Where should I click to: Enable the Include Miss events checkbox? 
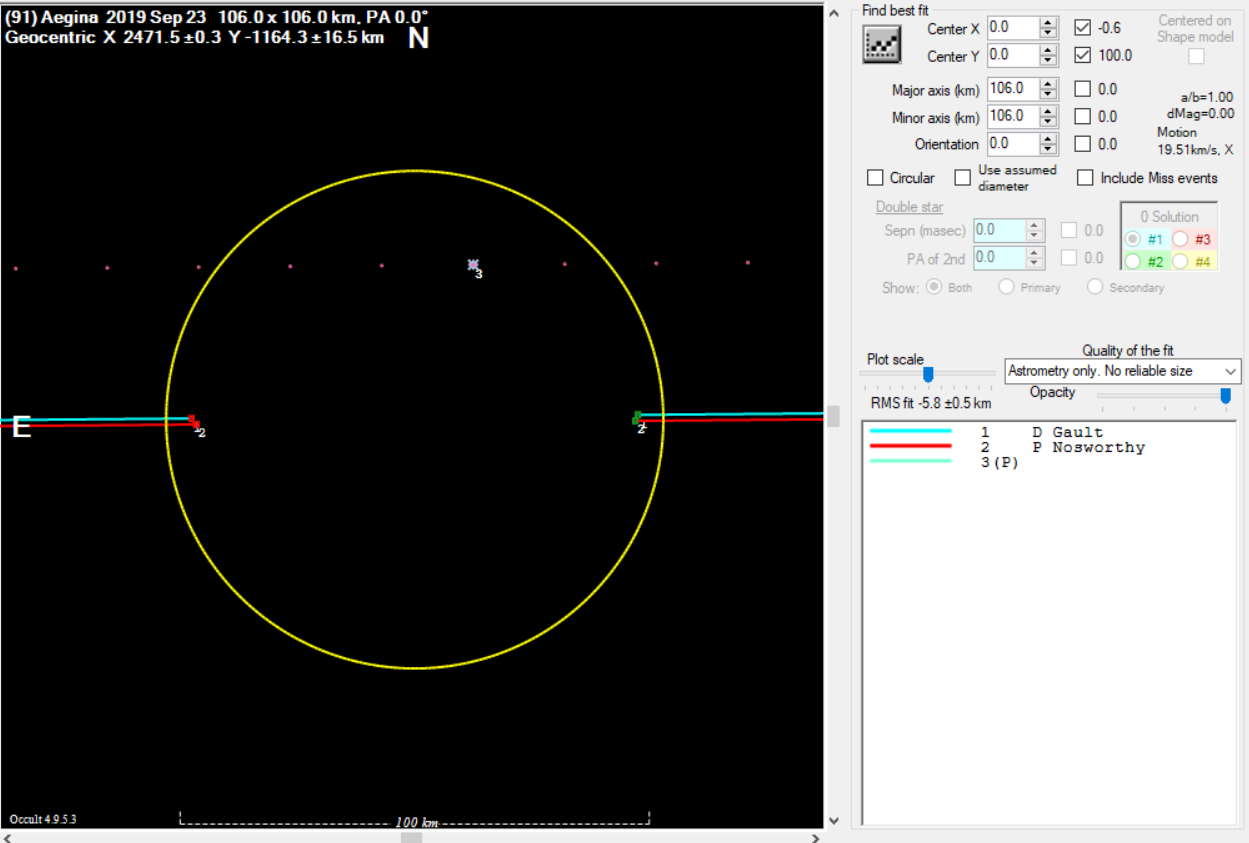click(1085, 178)
